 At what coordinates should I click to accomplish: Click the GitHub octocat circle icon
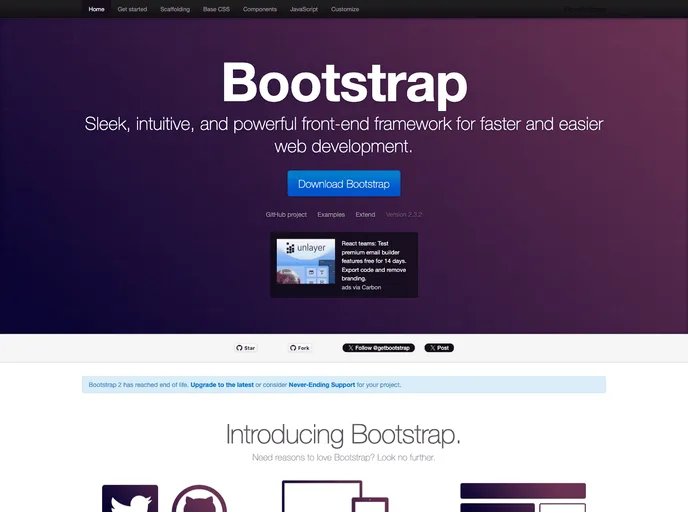(x=199, y=498)
